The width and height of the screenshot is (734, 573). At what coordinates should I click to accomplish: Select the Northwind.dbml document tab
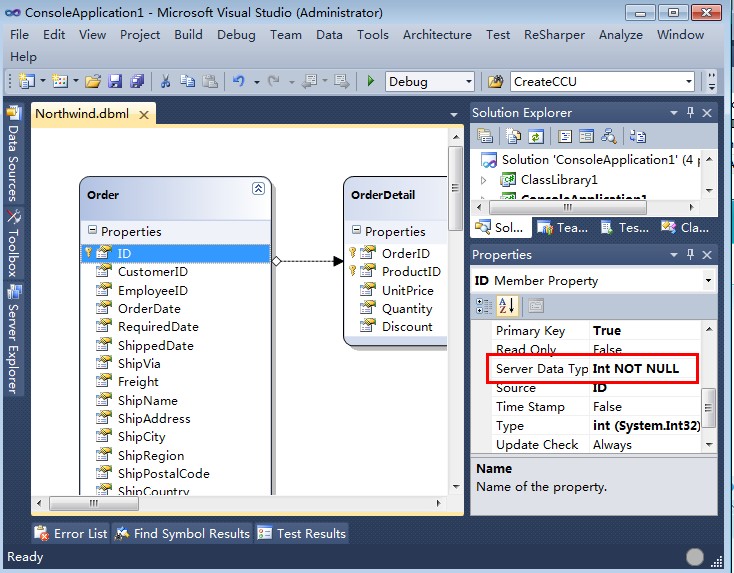[82, 114]
